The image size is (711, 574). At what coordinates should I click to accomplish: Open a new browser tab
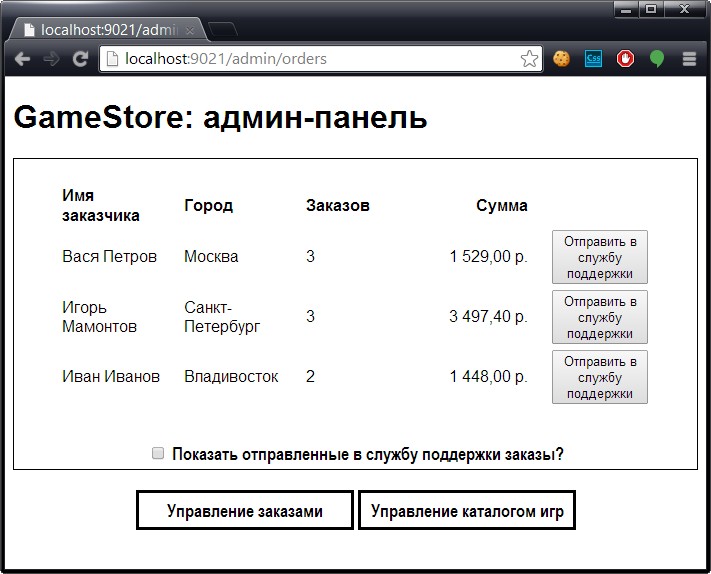pyautogui.click(x=222, y=29)
